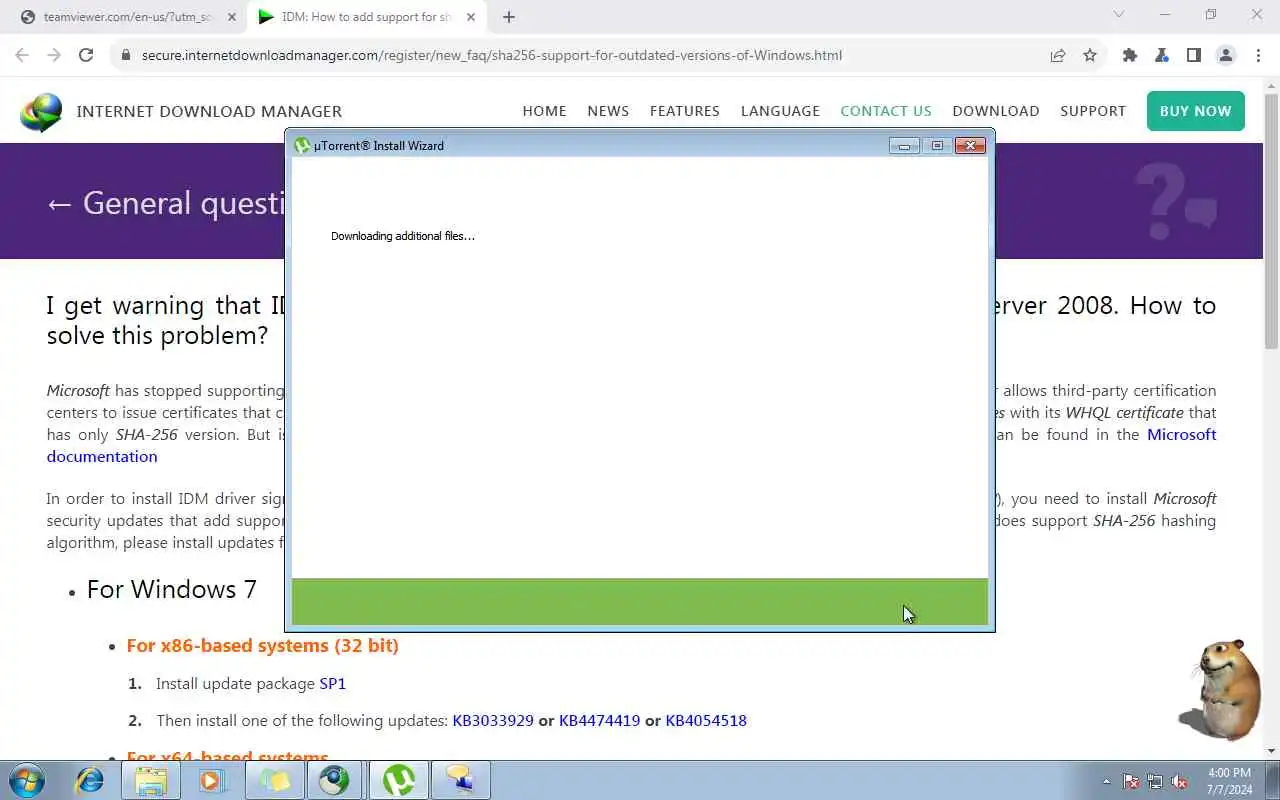
Task: Open CONTACT US in the IDM navigation
Action: click(886, 111)
